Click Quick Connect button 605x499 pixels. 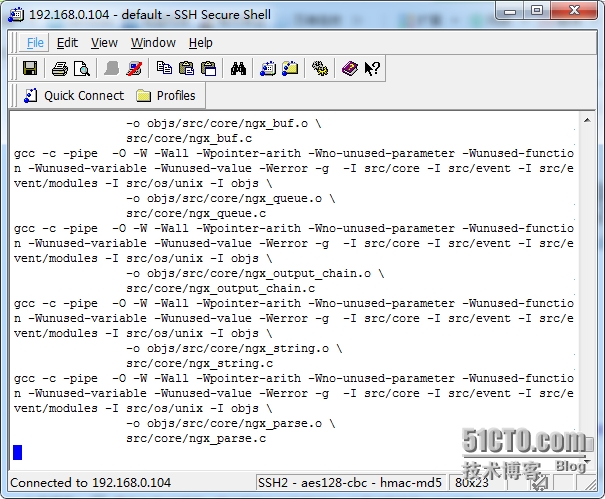tap(74, 95)
